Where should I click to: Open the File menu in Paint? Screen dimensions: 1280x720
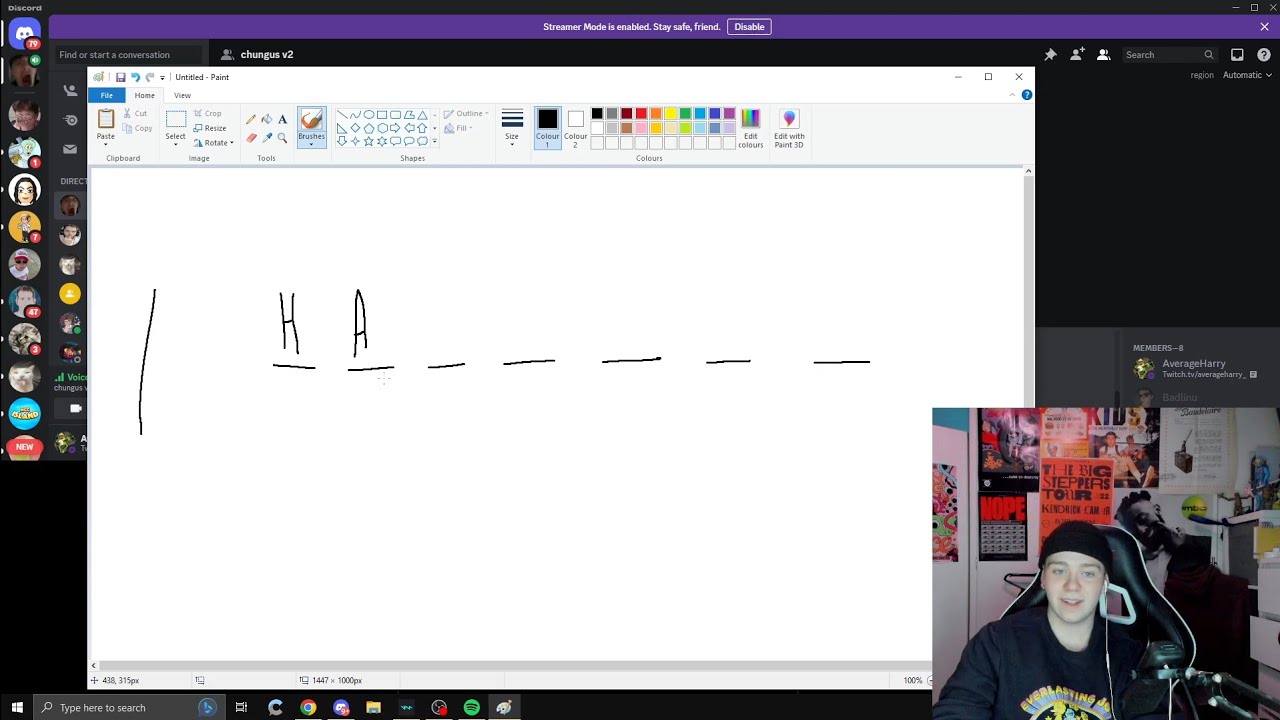coord(106,95)
